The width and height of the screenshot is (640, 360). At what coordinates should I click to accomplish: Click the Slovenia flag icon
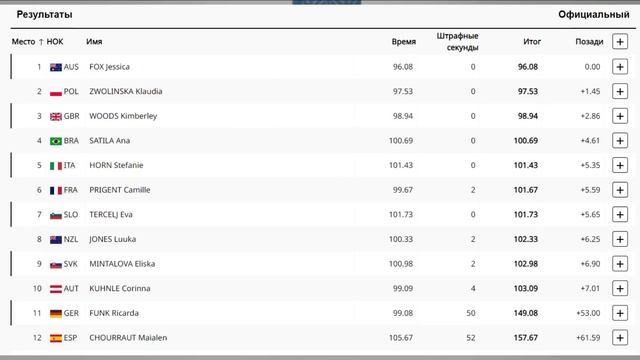pos(56,215)
